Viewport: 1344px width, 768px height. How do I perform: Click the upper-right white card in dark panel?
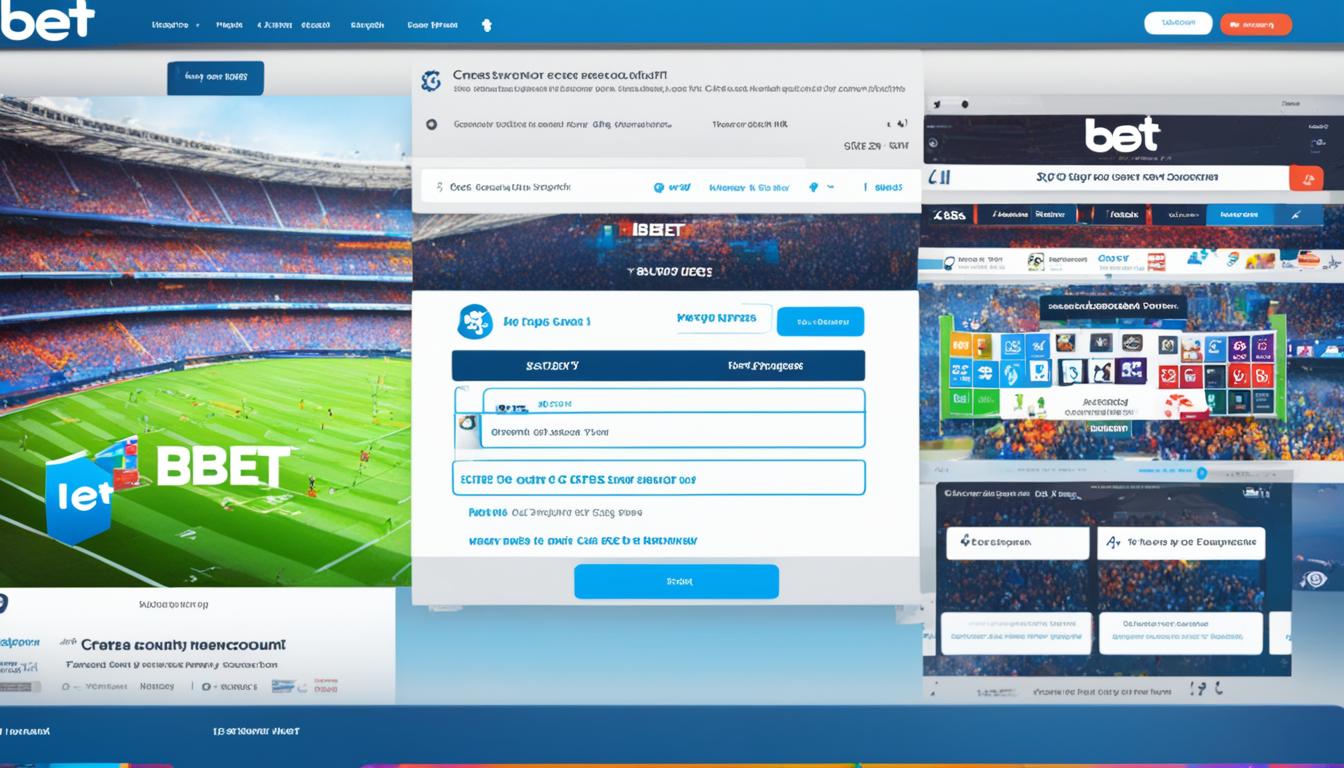pyautogui.click(x=1181, y=543)
